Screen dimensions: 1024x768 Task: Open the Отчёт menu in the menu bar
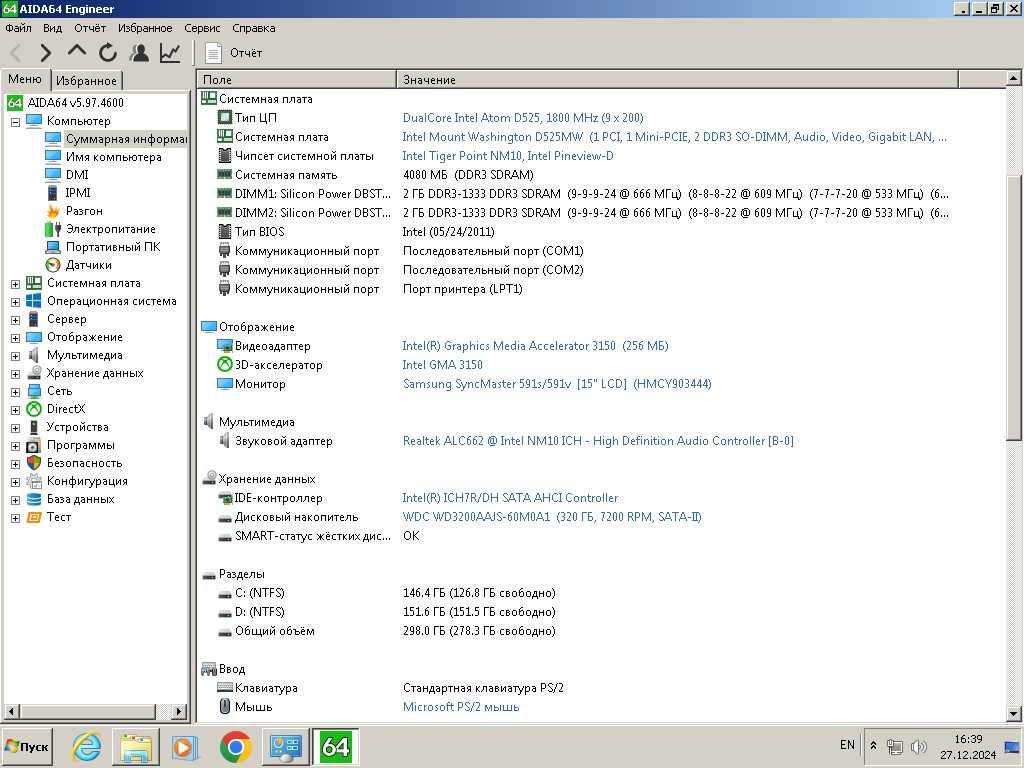tap(89, 28)
